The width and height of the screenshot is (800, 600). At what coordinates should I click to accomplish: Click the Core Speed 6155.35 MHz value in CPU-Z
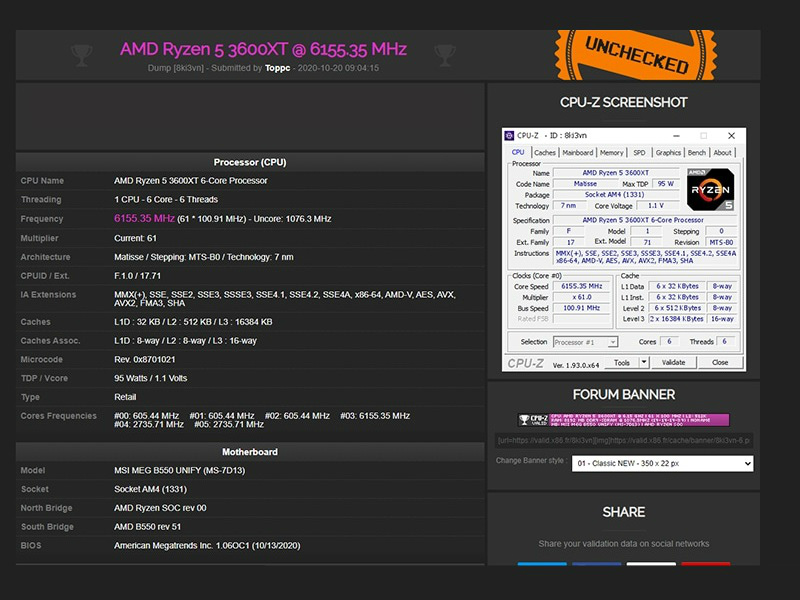582,286
